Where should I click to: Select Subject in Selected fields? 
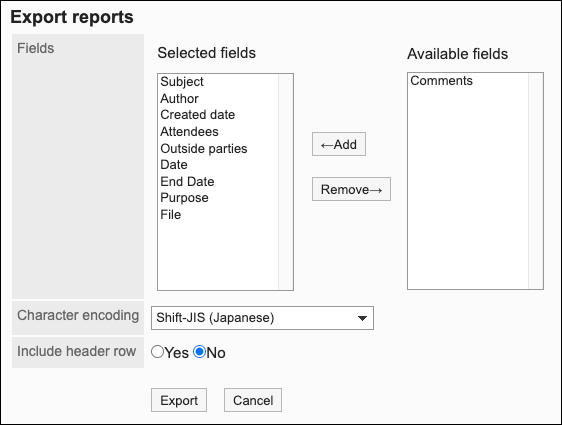218,82
